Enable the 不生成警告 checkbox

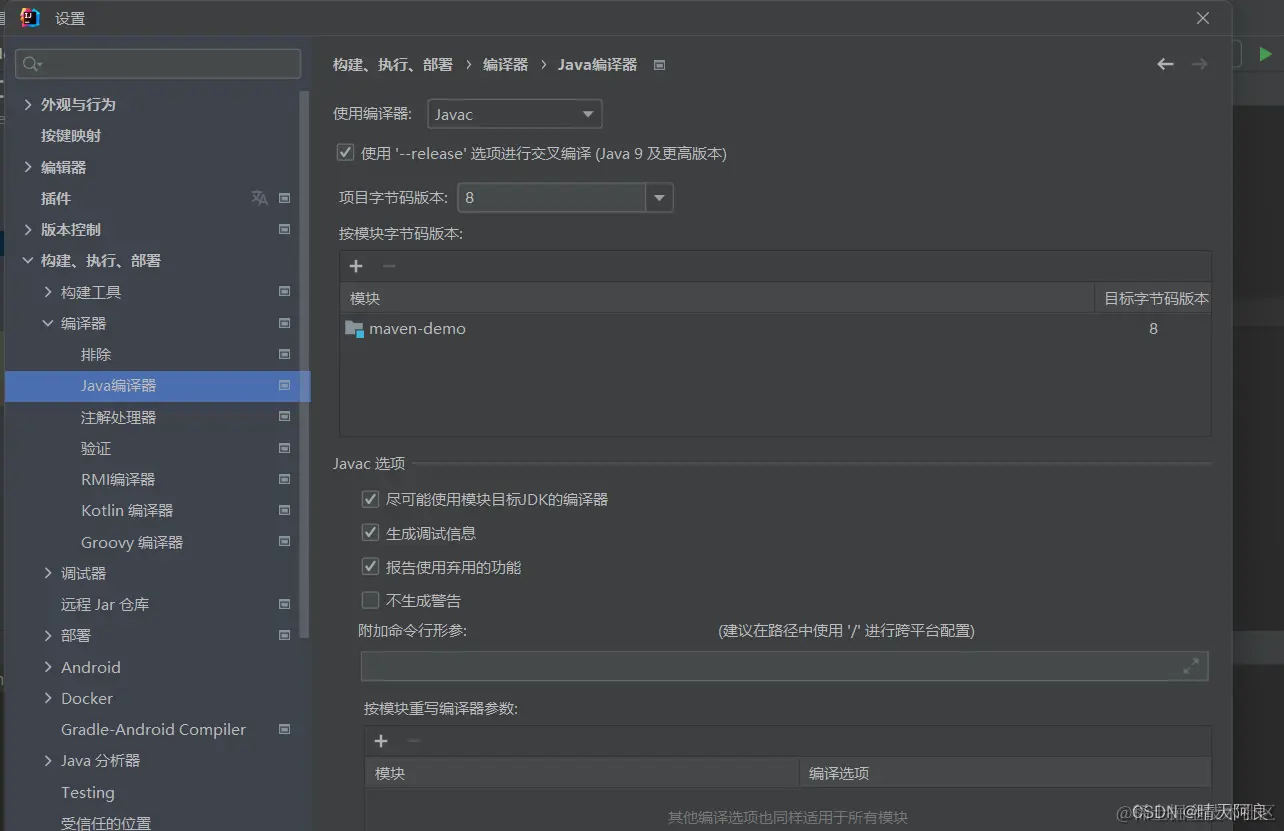(x=370, y=599)
